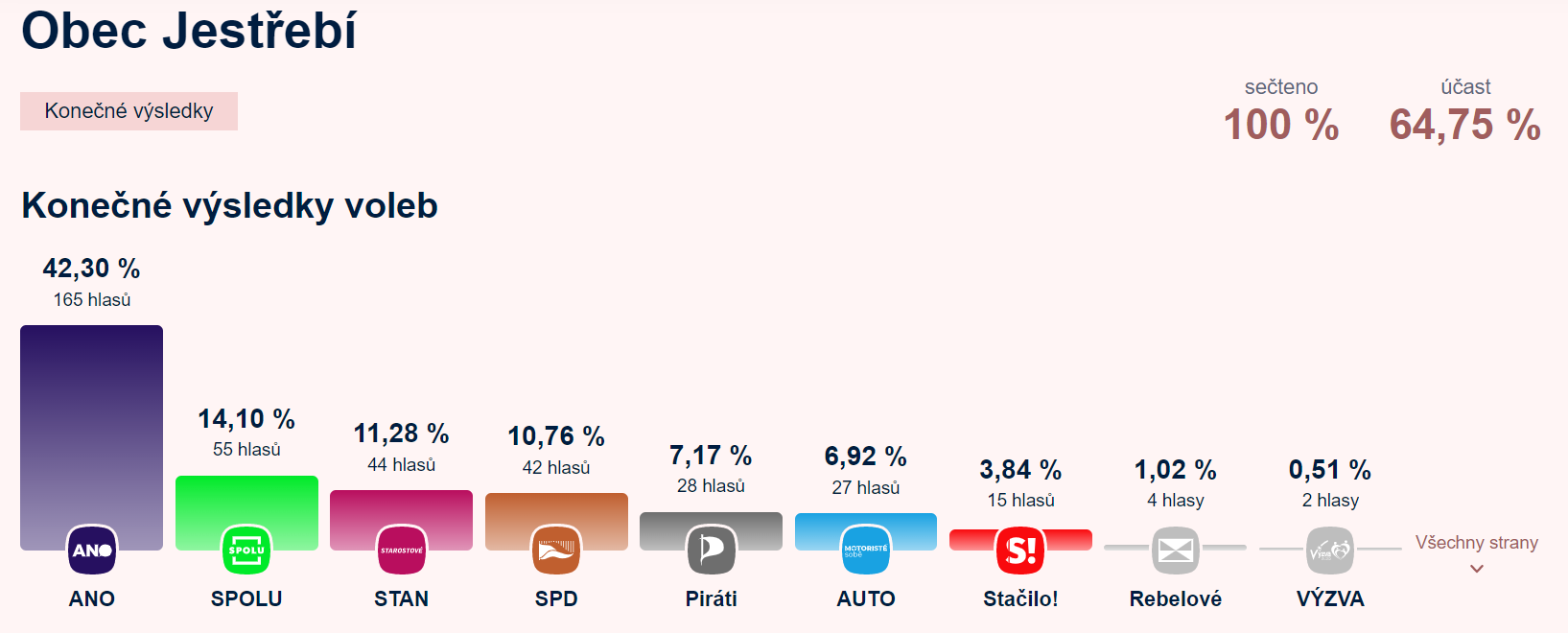Screen dimensions: 1568x633
Task: Open the SPD party icon
Action: [x=556, y=551]
